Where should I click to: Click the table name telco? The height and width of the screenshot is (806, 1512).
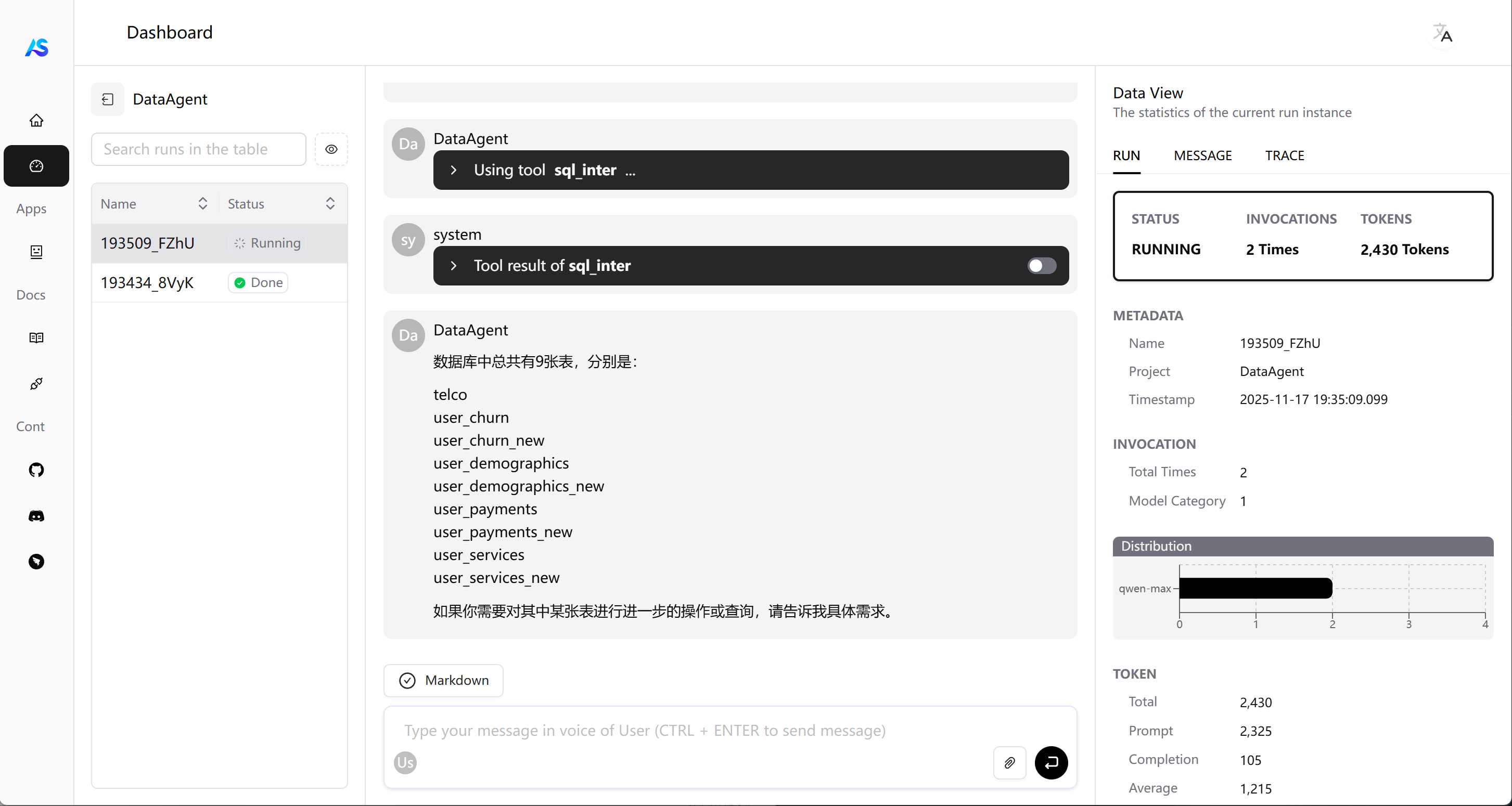pyautogui.click(x=450, y=395)
